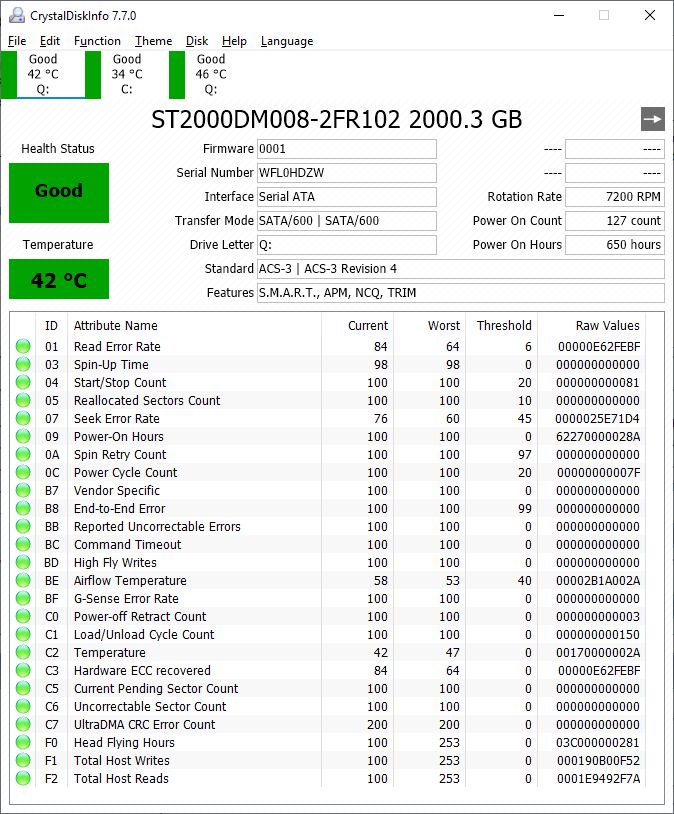Open the Disk menu
Image resolution: width=674 pixels, height=814 pixels.
click(x=197, y=41)
